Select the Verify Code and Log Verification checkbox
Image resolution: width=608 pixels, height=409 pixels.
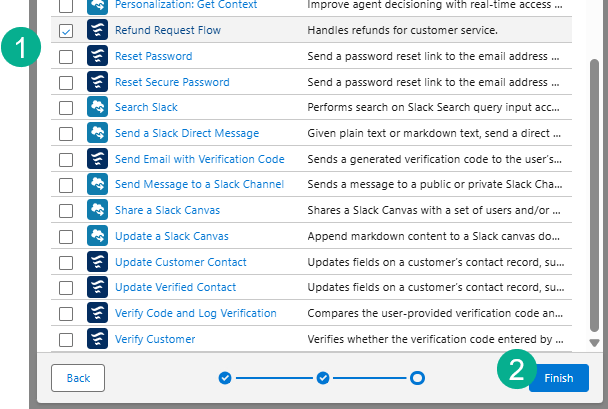point(66,314)
